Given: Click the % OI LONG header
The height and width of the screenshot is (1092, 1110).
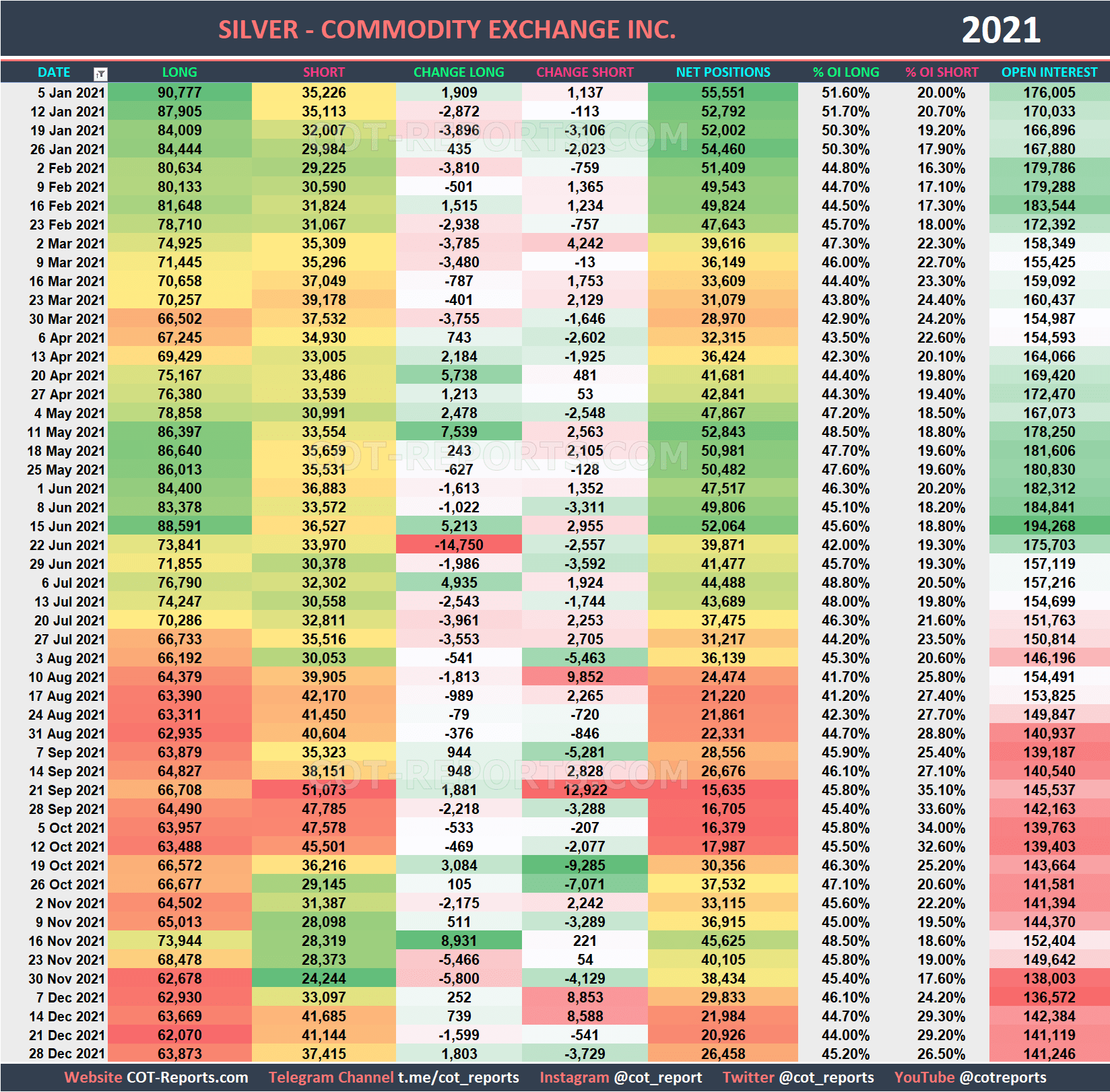Looking at the screenshot, I should tap(845, 72).
